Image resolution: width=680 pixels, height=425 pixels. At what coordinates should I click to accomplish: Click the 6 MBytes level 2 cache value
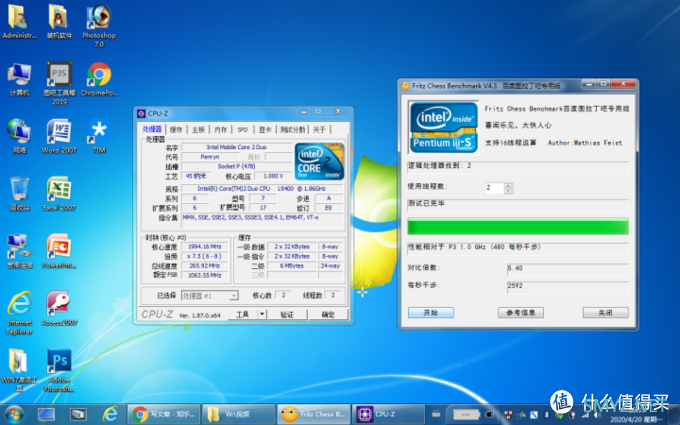pyautogui.click(x=292, y=265)
